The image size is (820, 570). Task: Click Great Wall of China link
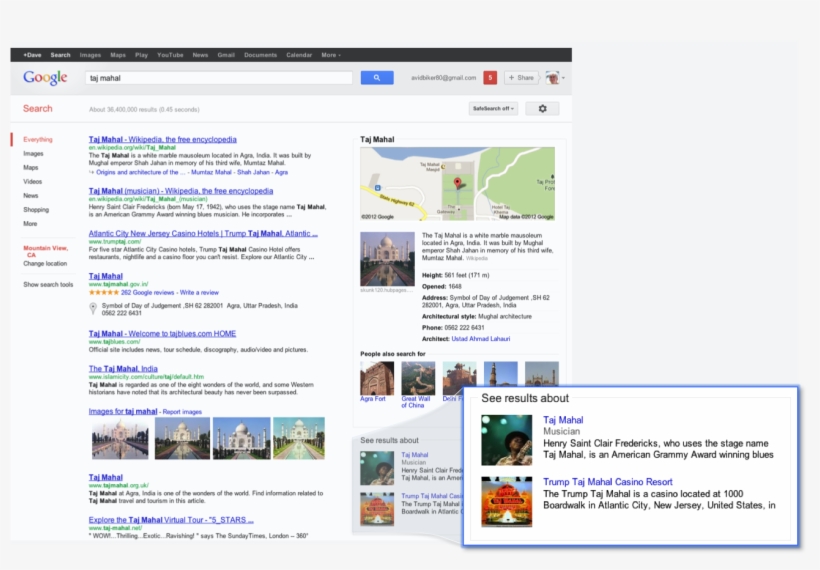(416, 402)
